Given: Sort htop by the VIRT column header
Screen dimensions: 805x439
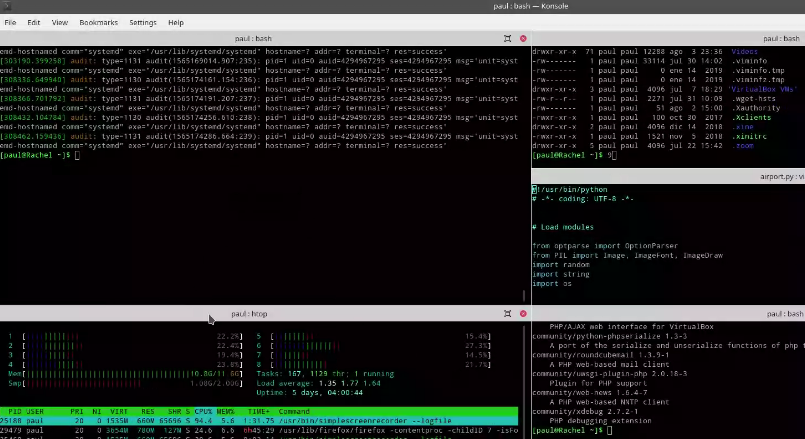Looking at the screenshot, I should 119,411.
